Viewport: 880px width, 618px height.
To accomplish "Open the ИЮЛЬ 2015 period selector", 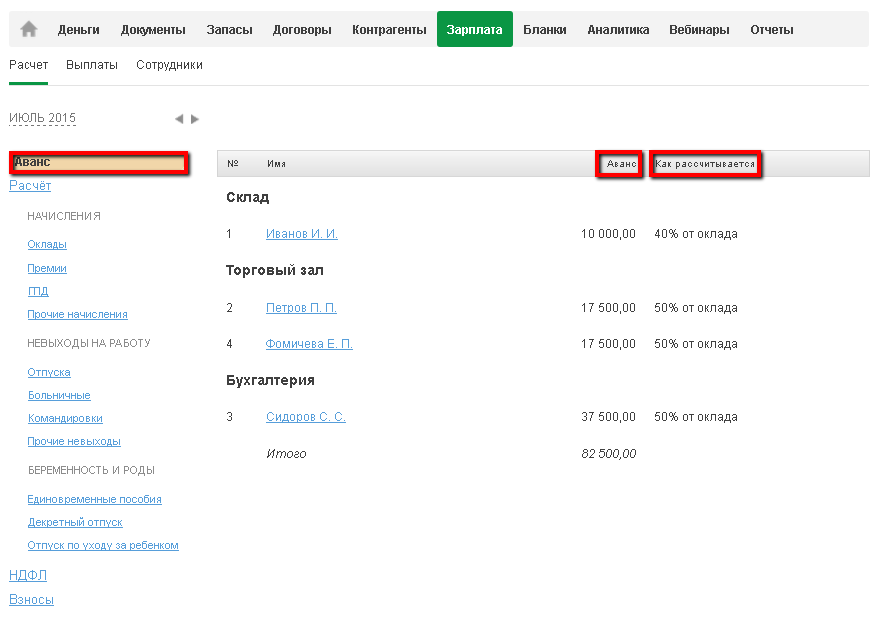I will coord(43,118).
